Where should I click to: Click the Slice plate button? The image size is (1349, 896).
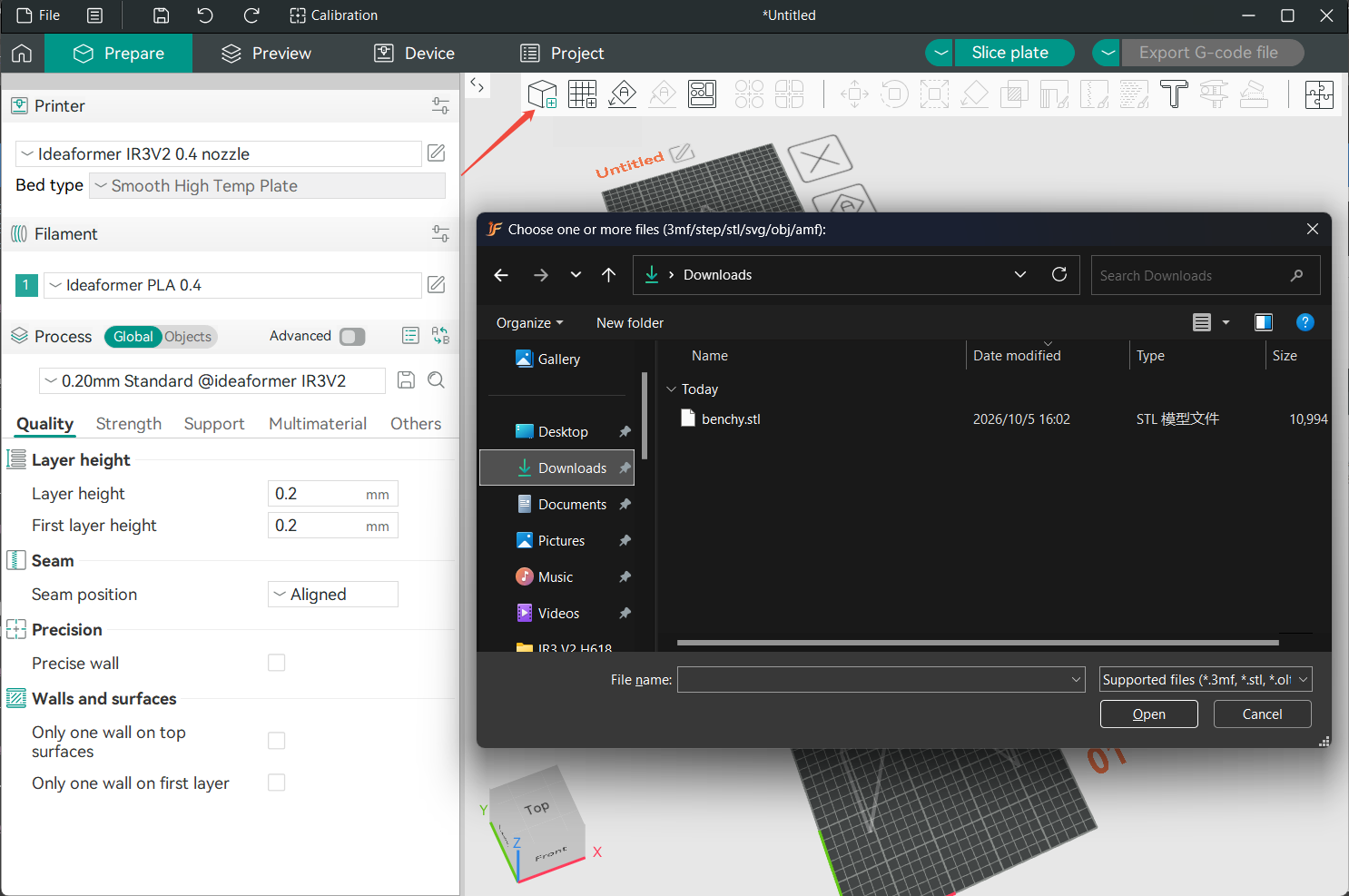(1014, 53)
